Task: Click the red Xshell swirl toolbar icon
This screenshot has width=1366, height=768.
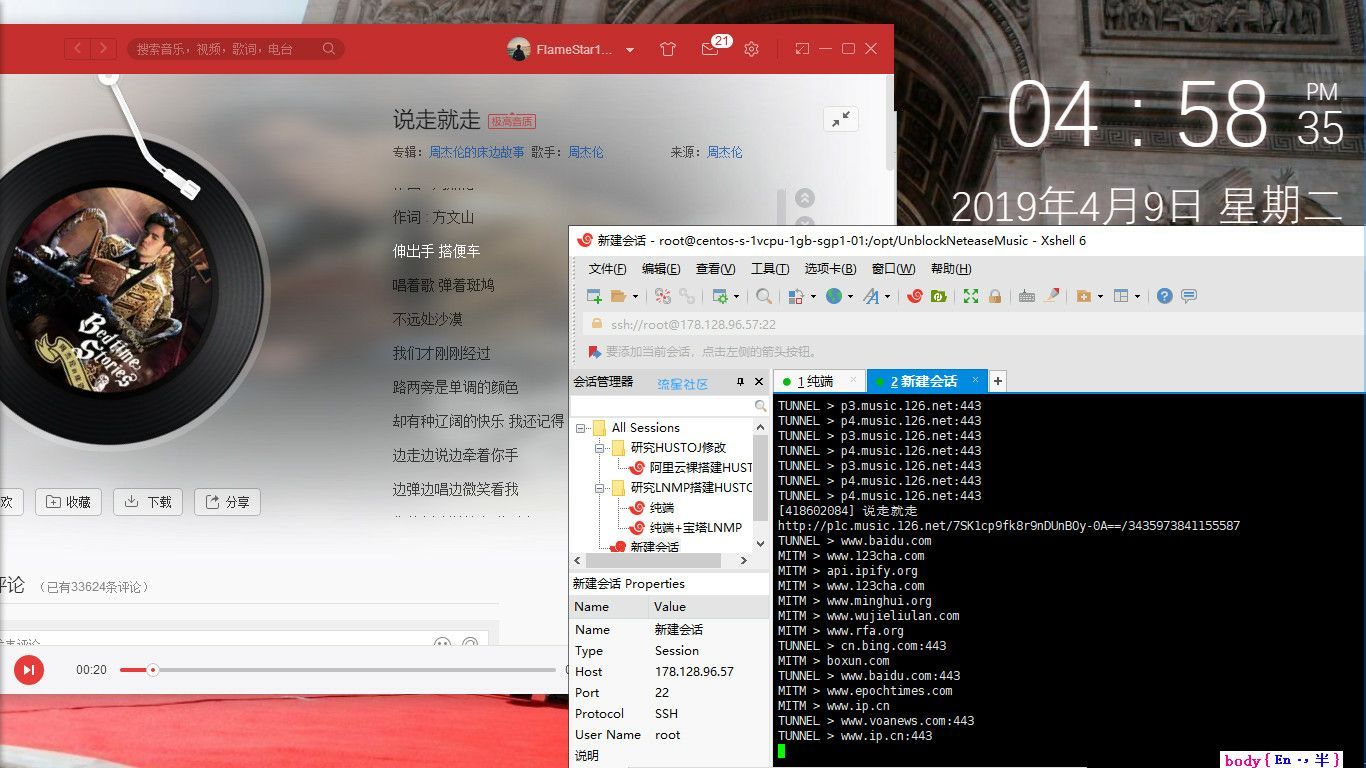Action: 914,296
